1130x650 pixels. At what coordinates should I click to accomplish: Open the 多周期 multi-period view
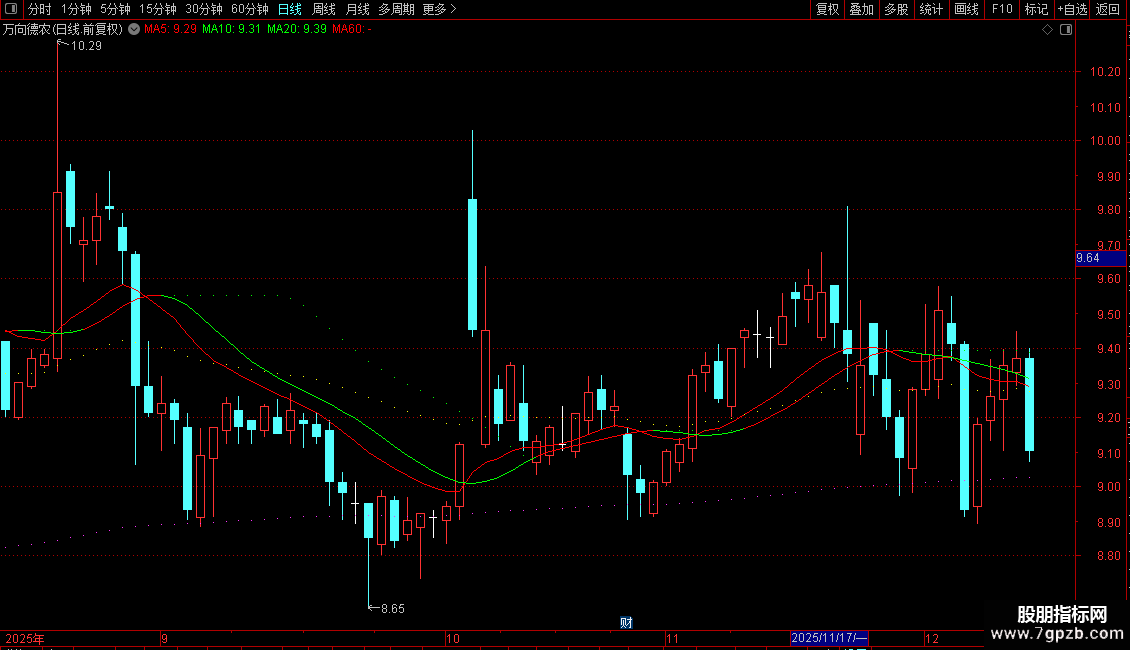click(396, 9)
